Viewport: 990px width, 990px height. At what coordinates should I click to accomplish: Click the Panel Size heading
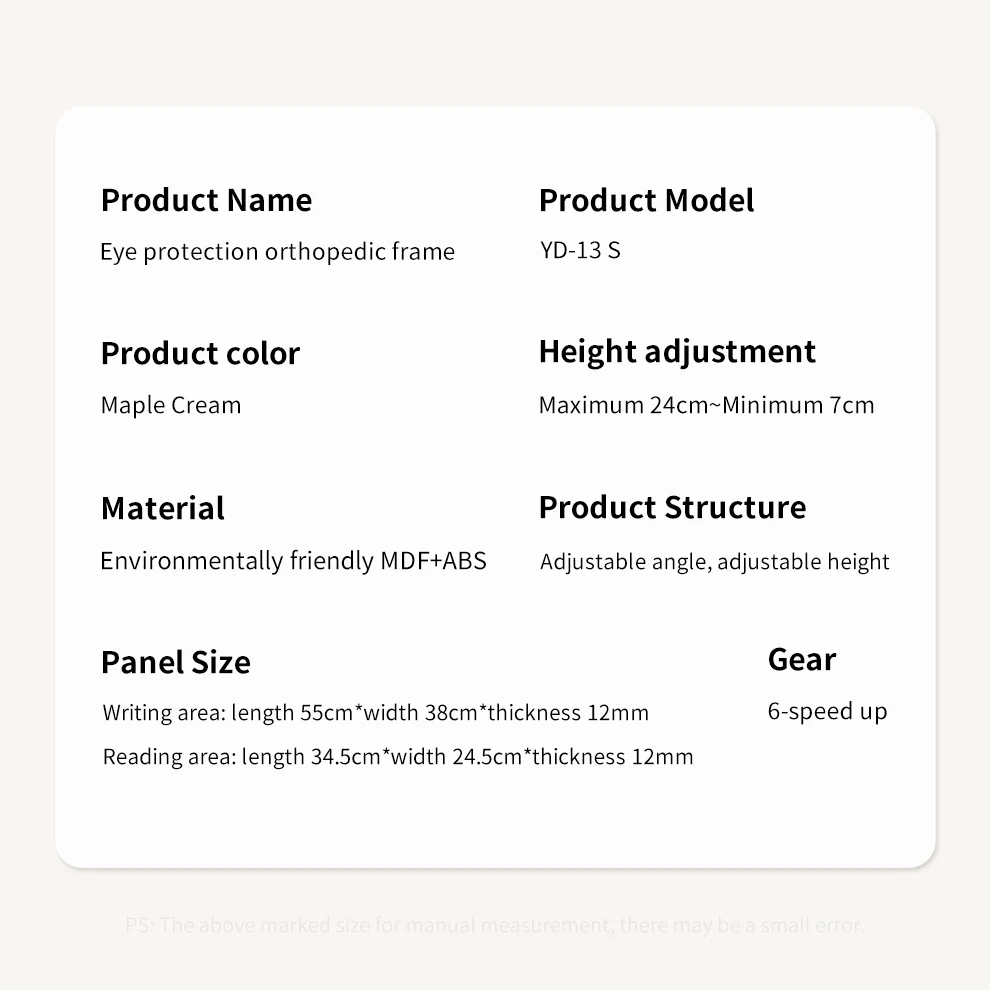coord(176,663)
